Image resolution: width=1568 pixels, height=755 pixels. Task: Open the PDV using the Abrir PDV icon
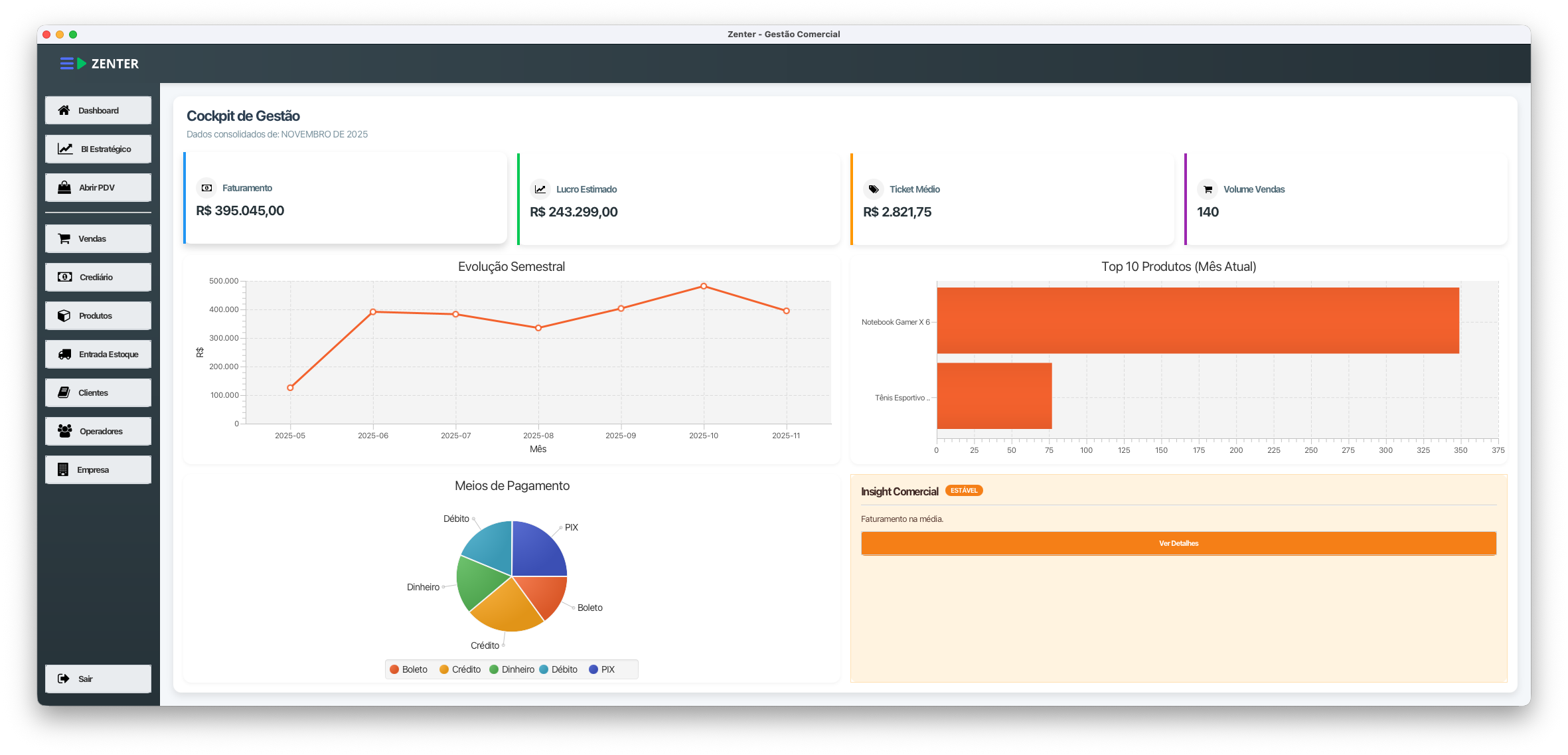[64, 187]
